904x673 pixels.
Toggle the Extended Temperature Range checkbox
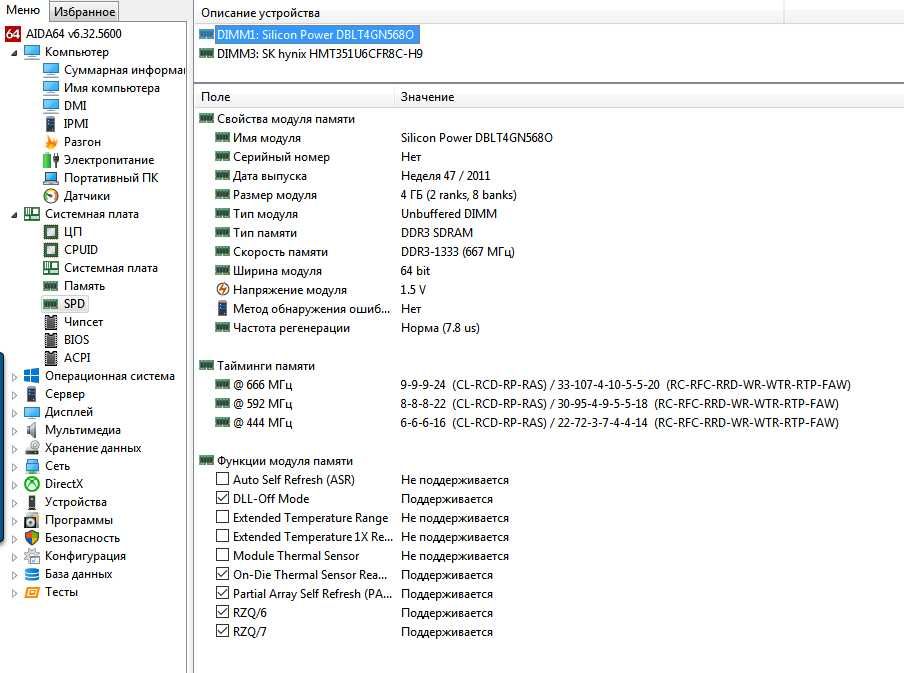click(222, 517)
